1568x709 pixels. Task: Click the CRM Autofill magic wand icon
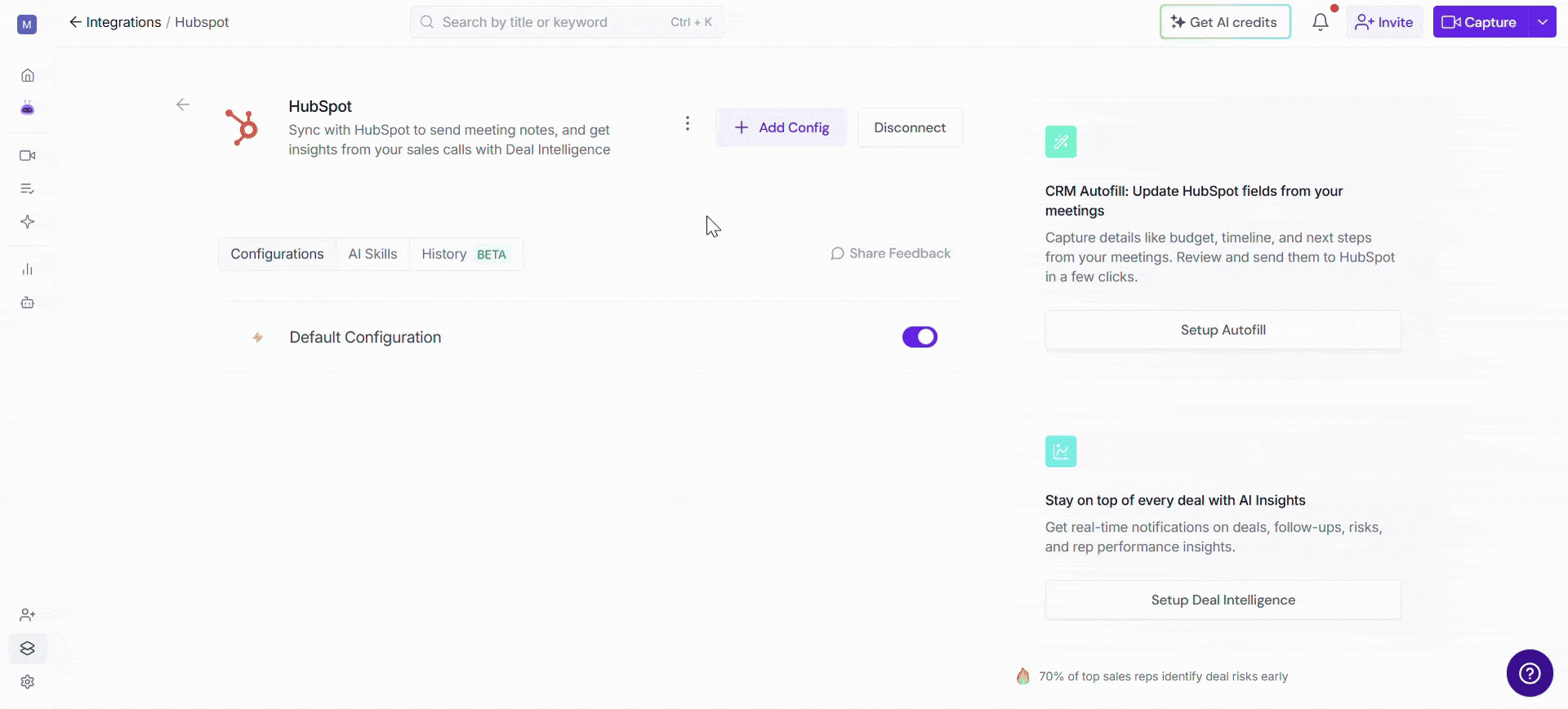click(1061, 141)
